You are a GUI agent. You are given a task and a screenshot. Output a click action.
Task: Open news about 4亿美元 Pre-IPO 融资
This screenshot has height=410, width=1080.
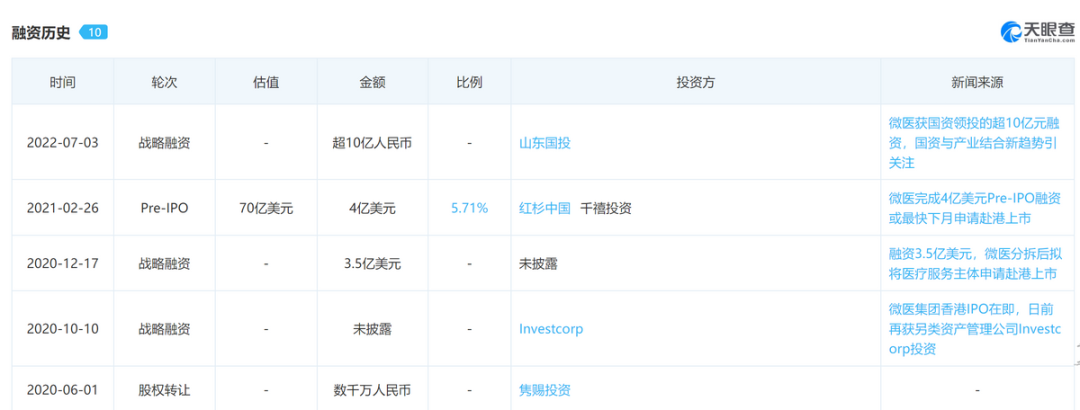[x=971, y=208]
